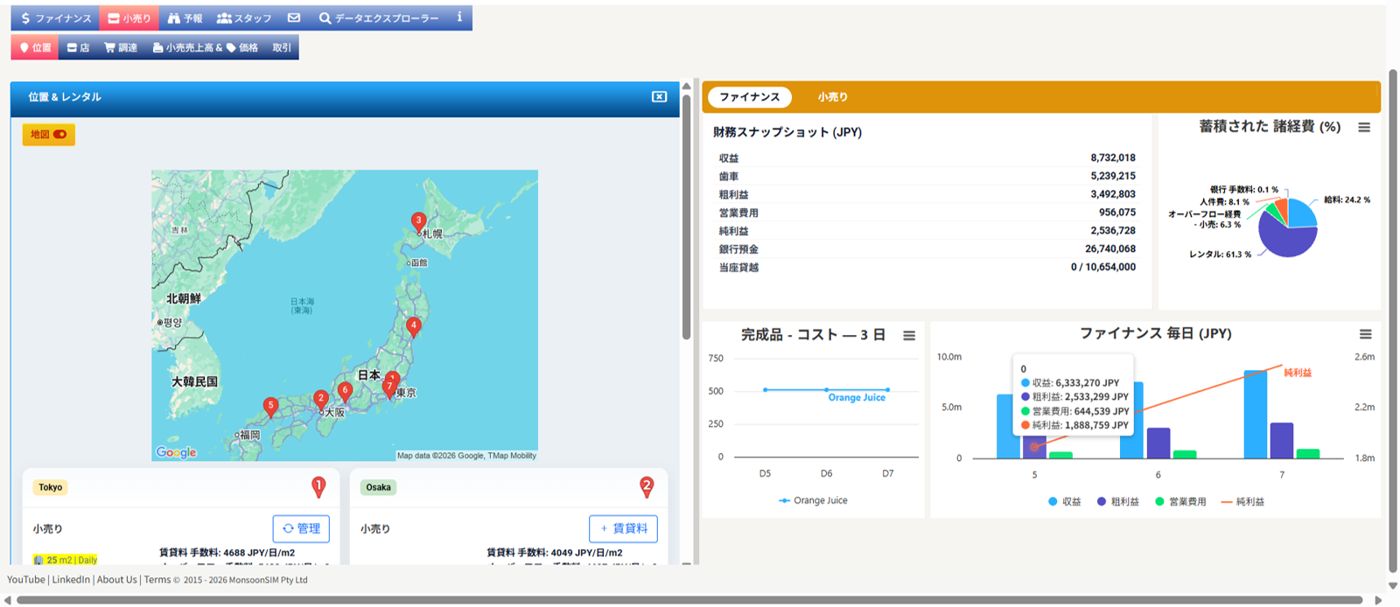1400x607 pixels.
Task: Click the Tokyo card pin 1 icon
Action: click(319, 487)
